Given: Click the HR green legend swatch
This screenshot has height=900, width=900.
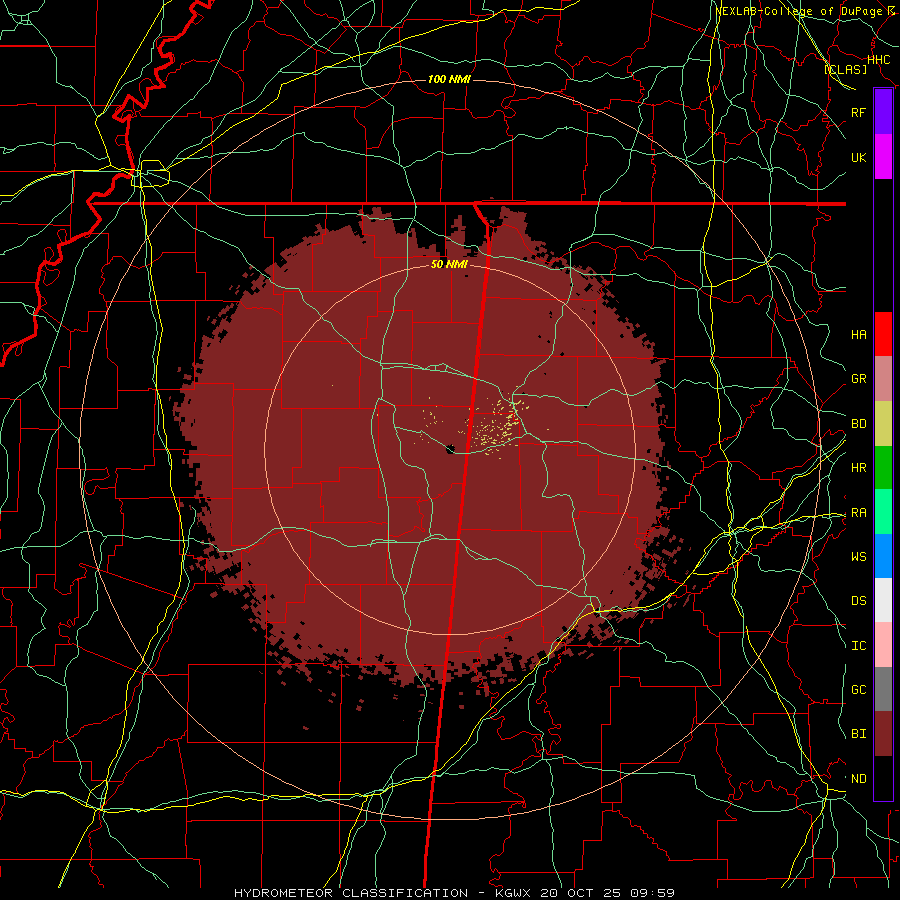Looking at the screenshot, I should coord(883,467).
